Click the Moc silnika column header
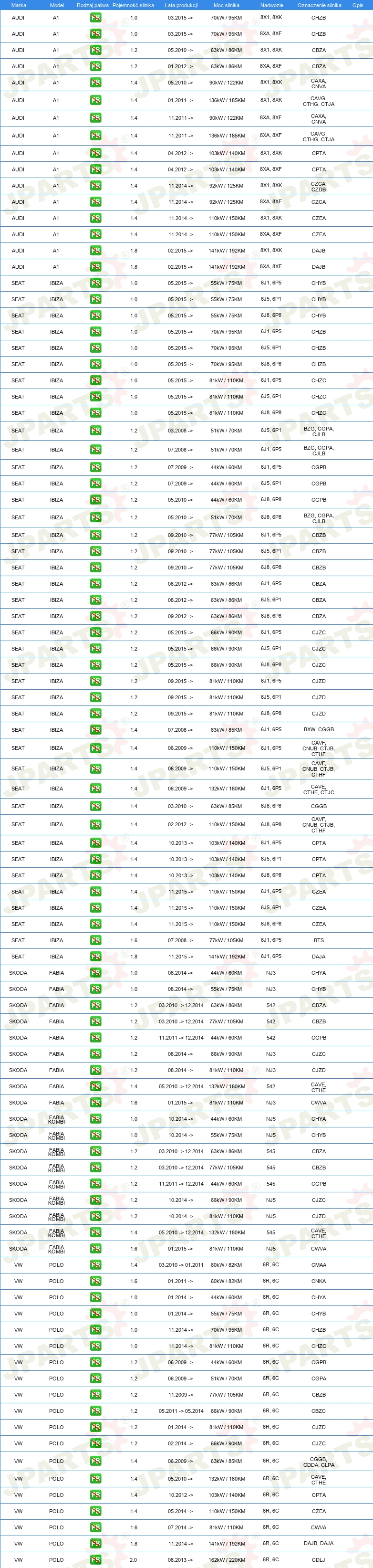Screen dimensions: 373x1568 click(x=227, y=5)
